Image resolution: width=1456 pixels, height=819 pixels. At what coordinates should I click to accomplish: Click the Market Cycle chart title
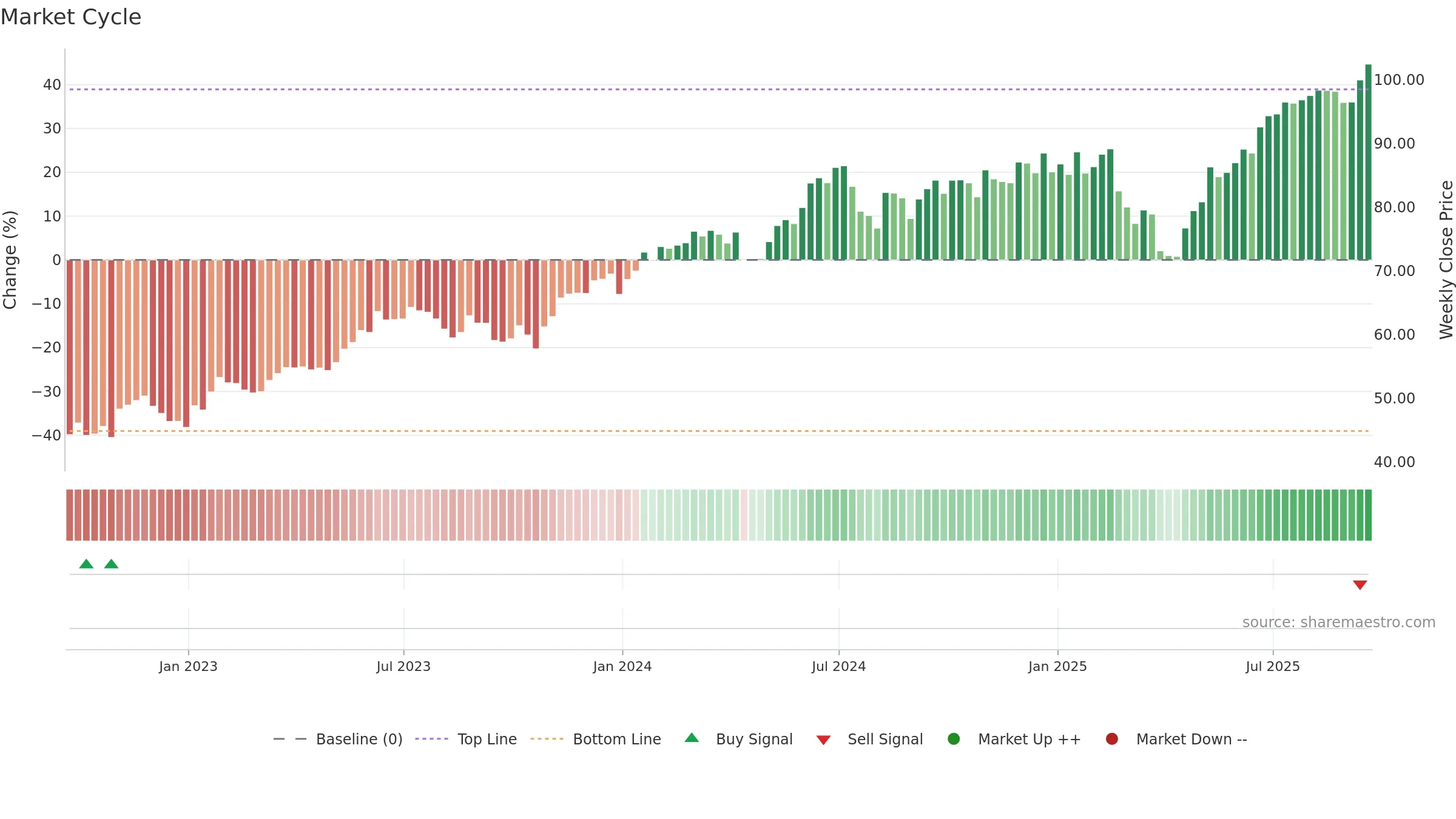point(71,17)
